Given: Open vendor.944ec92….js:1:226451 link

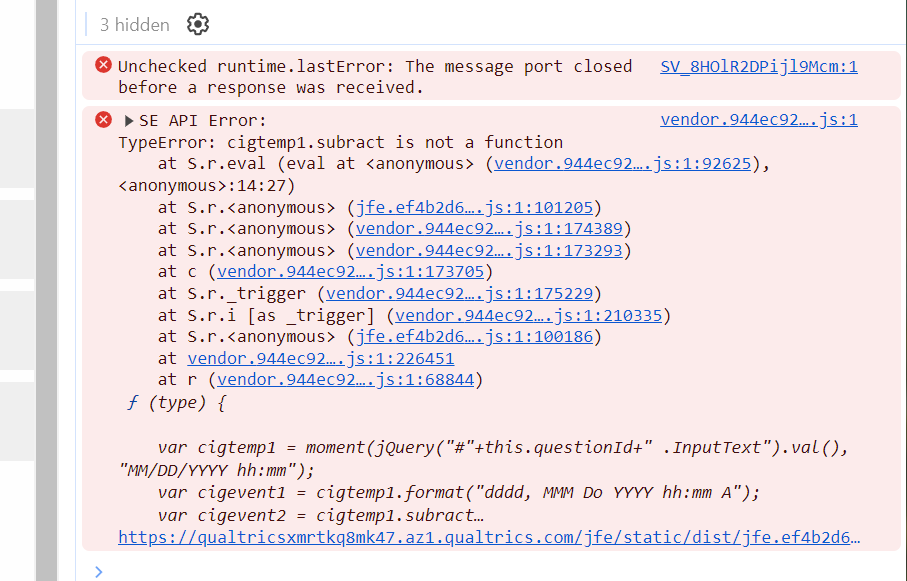Looking at the screenshot, I should point(320,358).
